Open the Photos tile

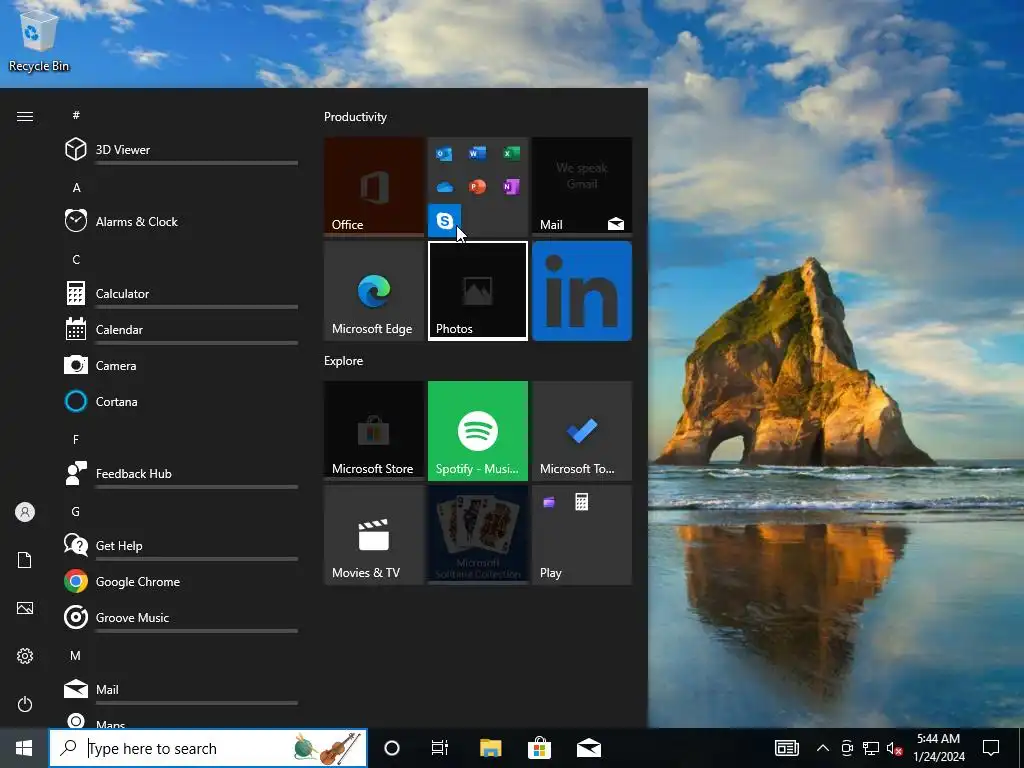coord(478,291)
